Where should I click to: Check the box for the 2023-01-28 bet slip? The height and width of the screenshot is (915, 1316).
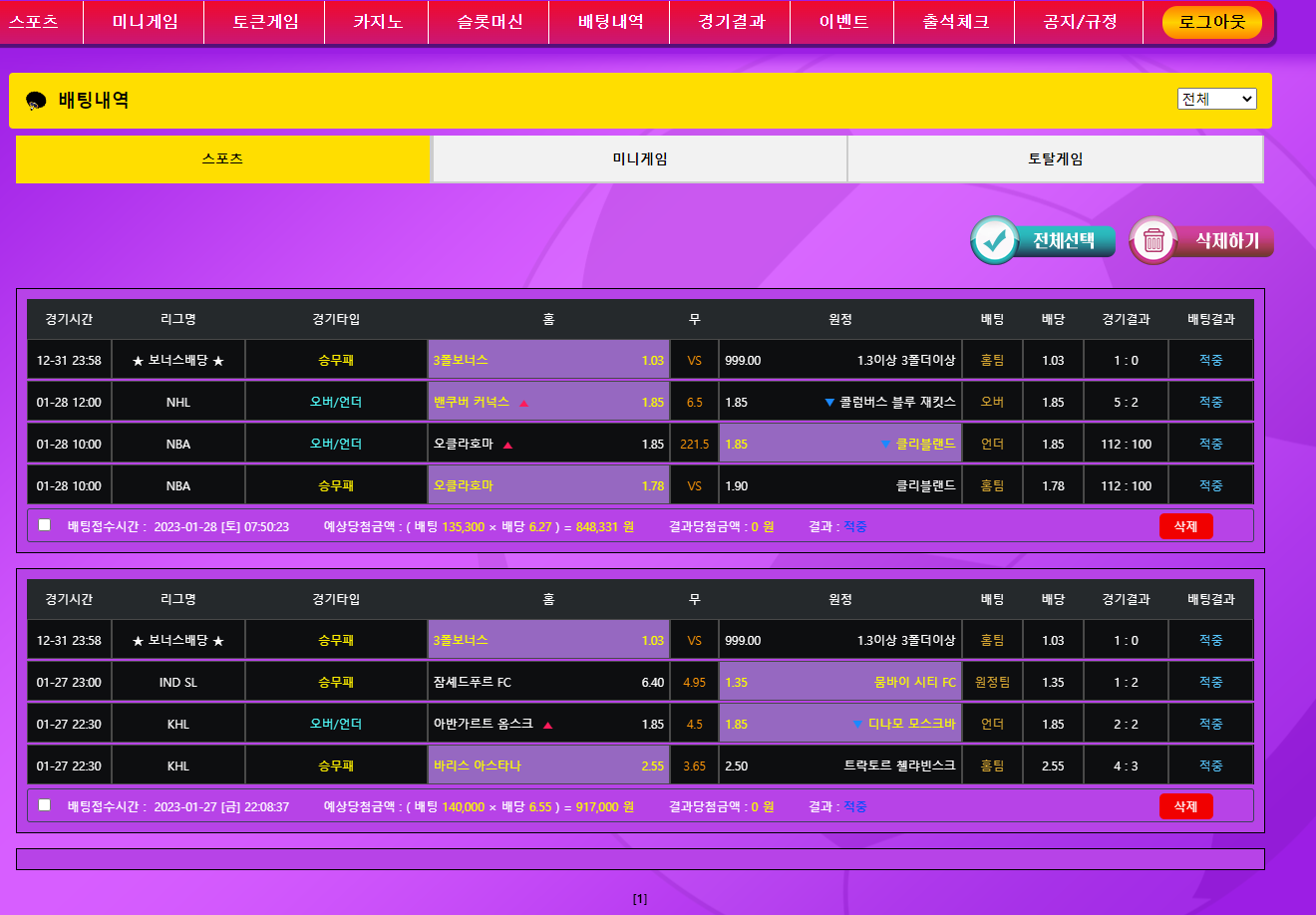coord(44,525)
